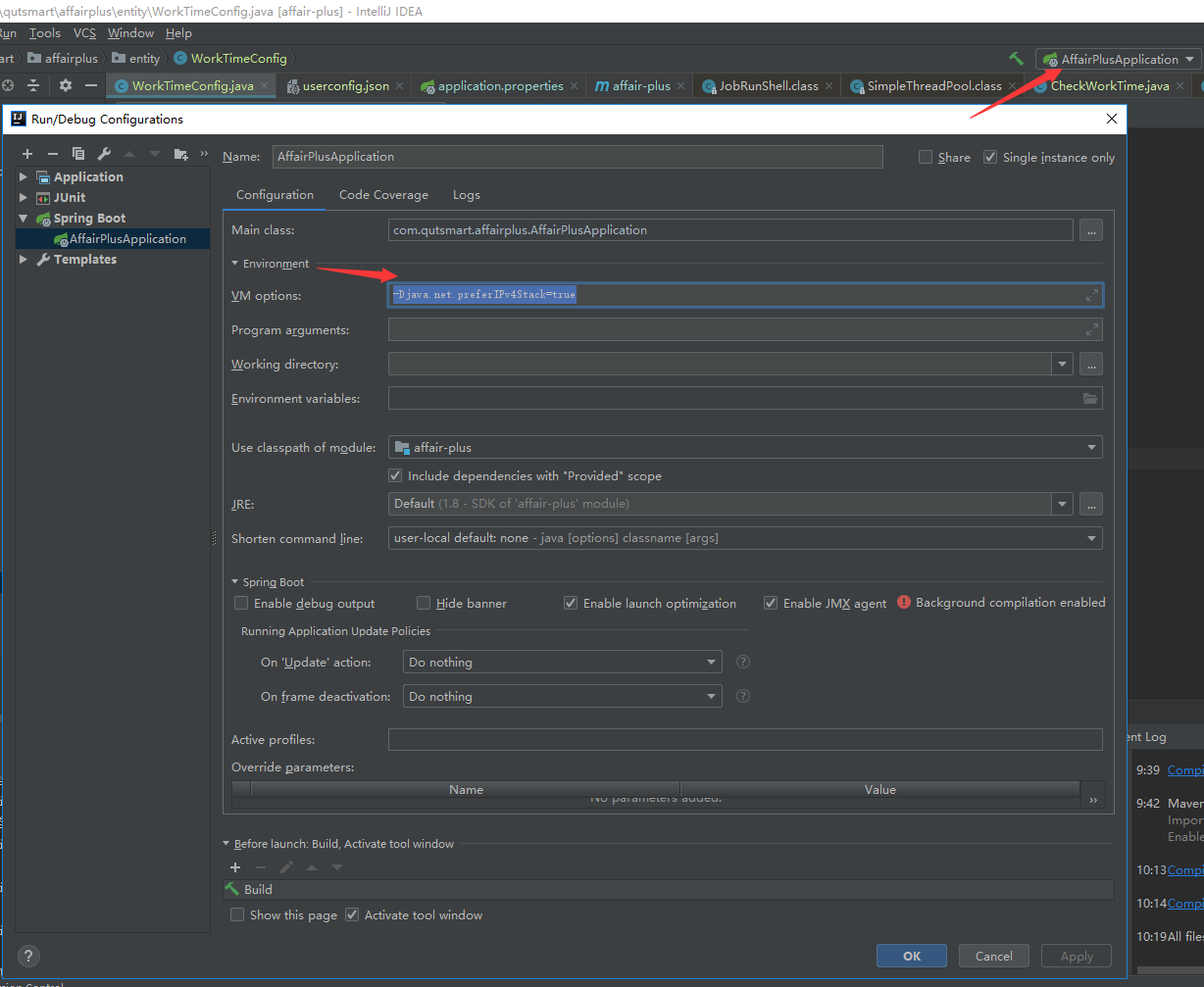Toggle Enable launch optimization checkbox
Viewport: 1204px width, 987px height.
(571, 603)
